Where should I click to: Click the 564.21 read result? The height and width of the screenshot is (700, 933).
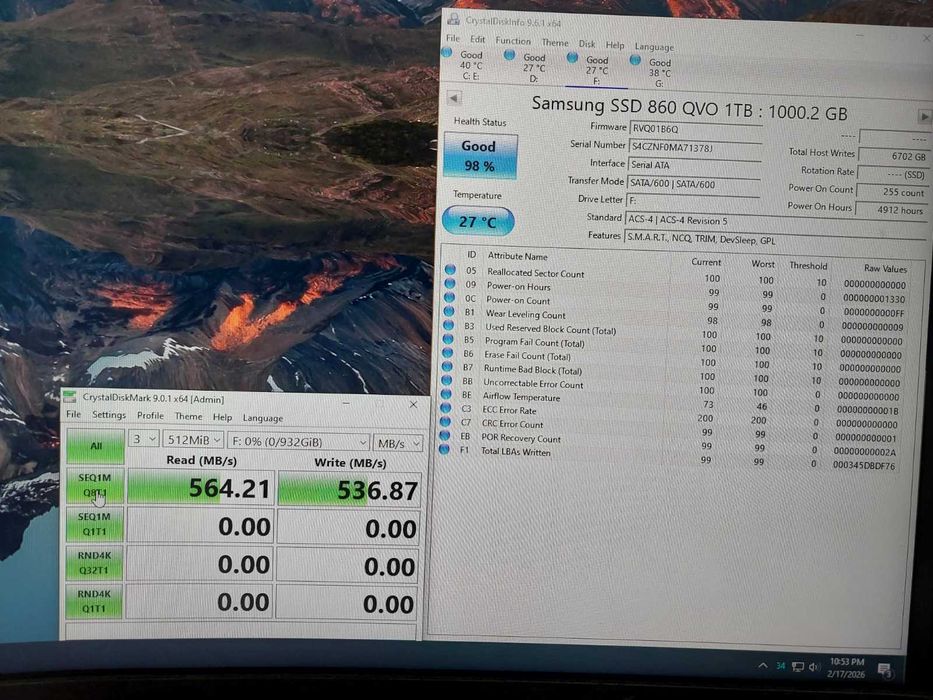(x=201, y=488)
